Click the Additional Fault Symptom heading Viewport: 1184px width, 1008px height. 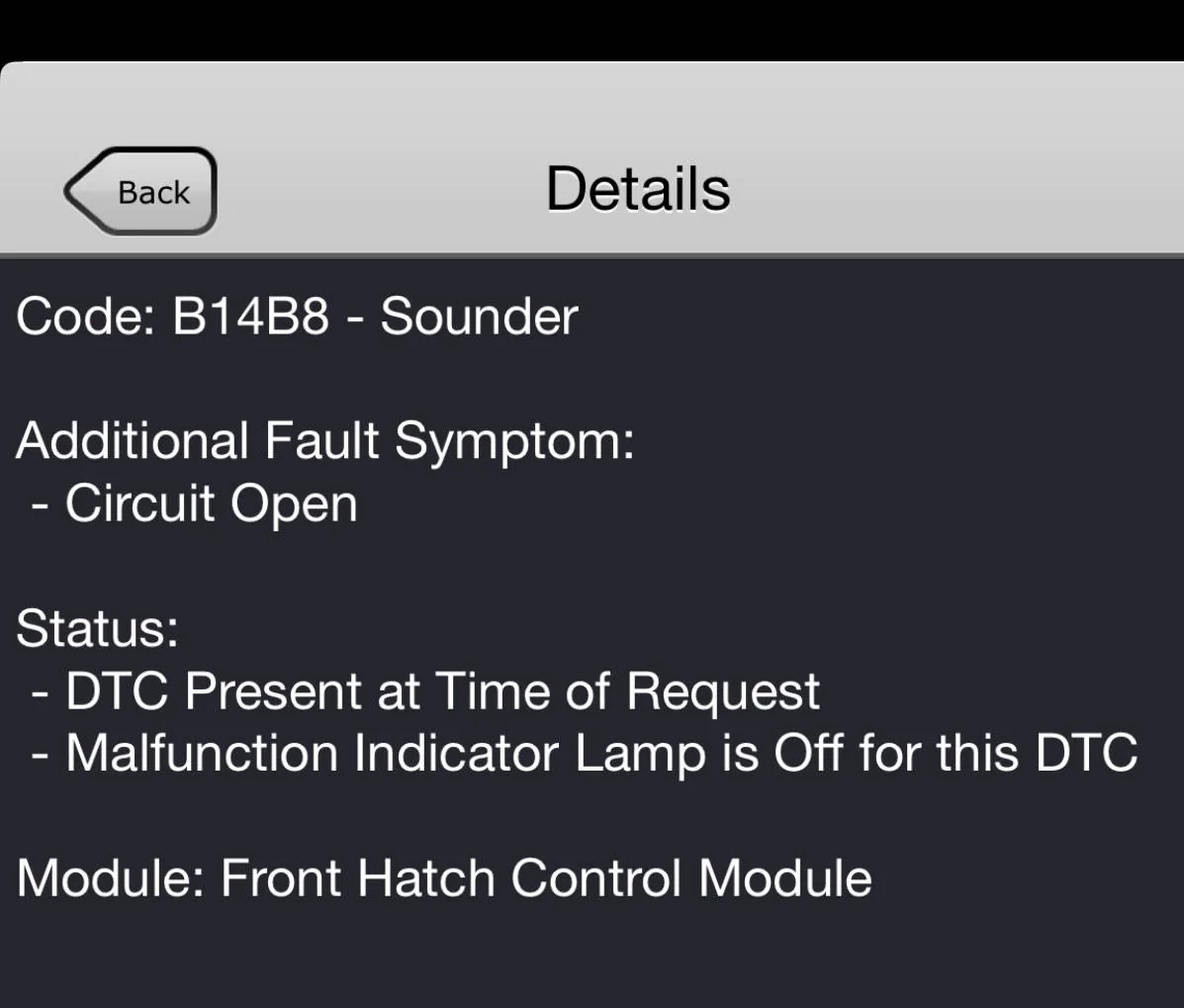(x=324, y=441)
